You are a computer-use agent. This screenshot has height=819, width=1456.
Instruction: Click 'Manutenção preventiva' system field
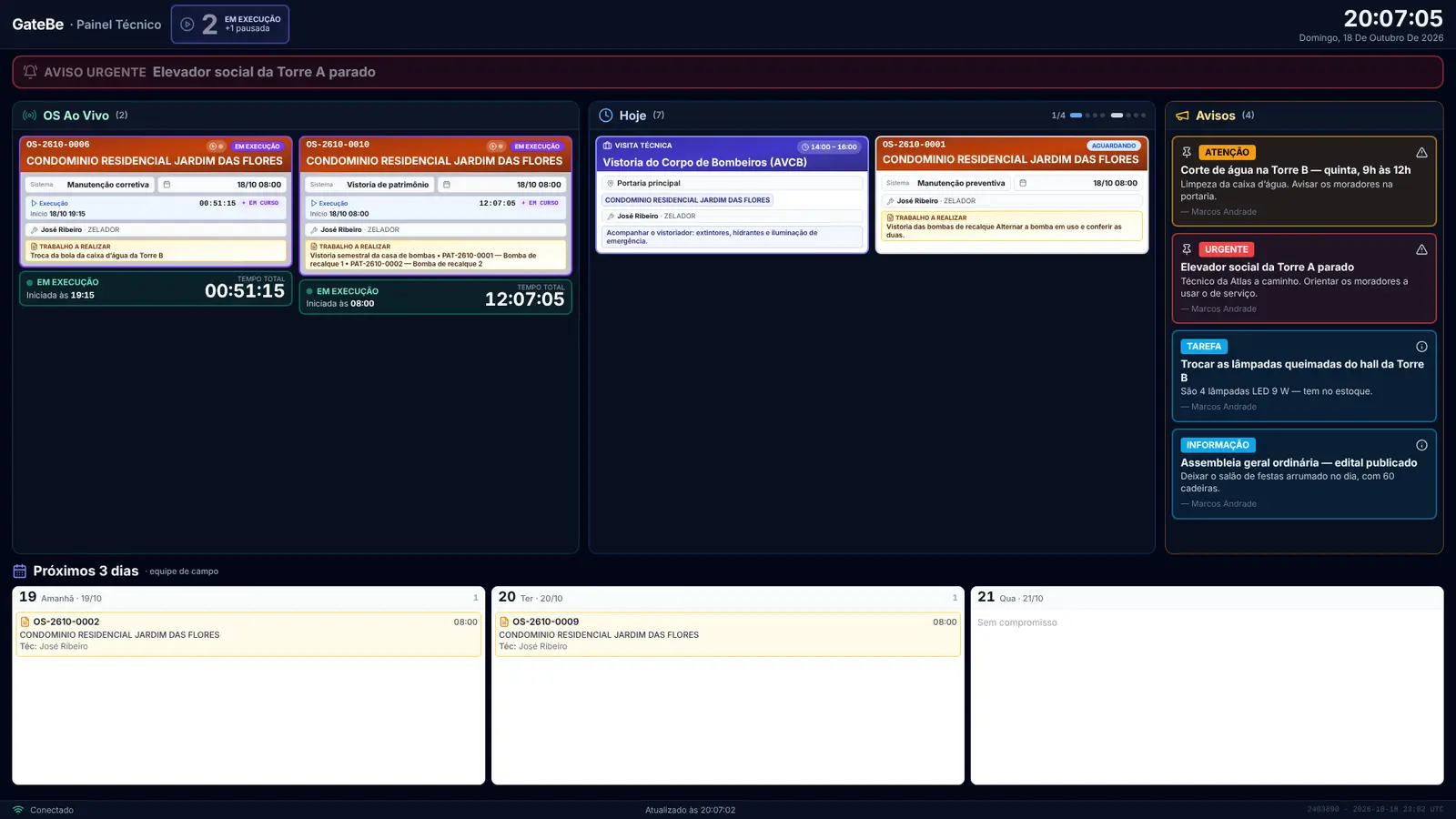tap(945, 183)
